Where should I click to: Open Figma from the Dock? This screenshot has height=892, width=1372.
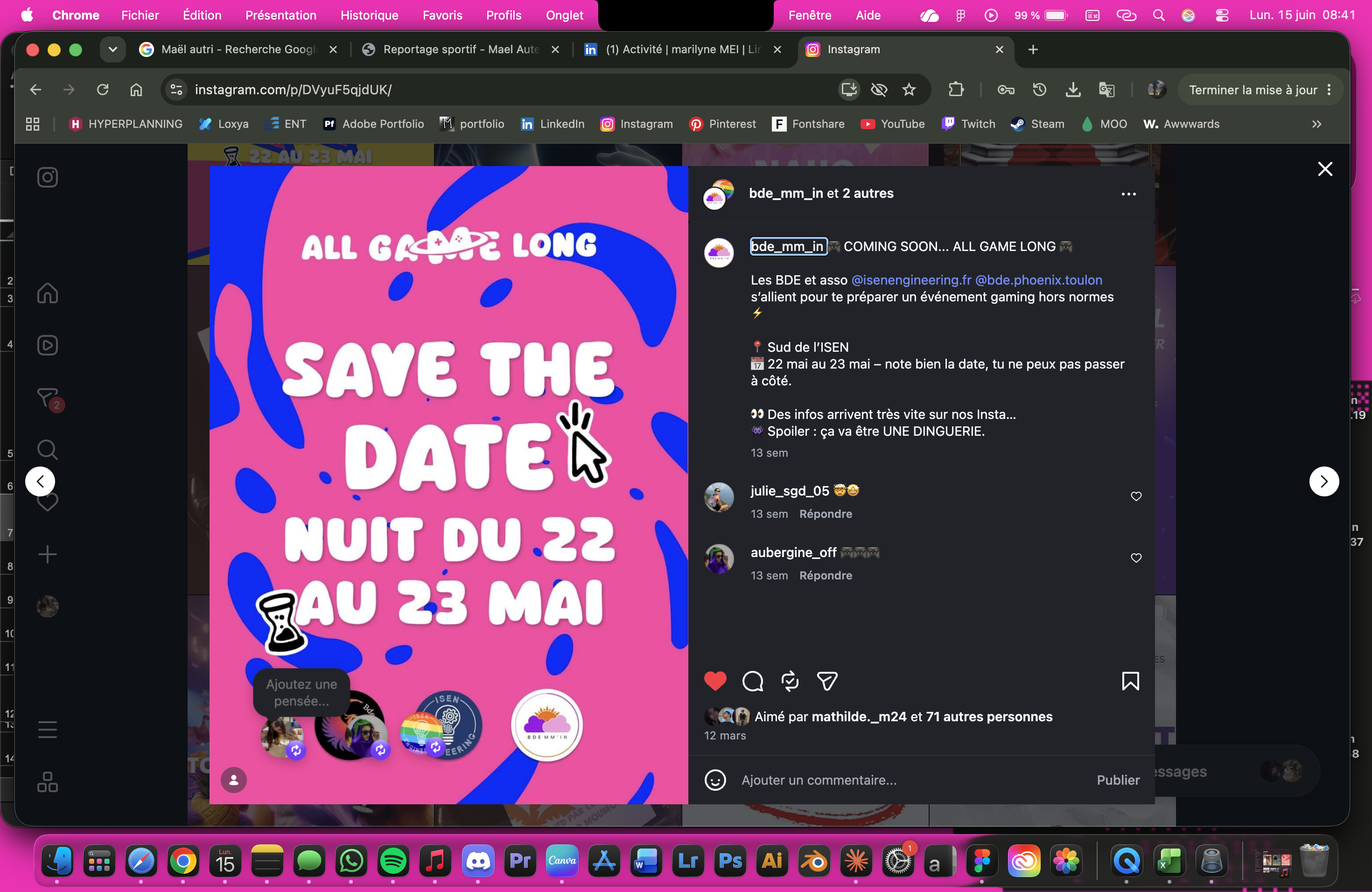[982, 861]
